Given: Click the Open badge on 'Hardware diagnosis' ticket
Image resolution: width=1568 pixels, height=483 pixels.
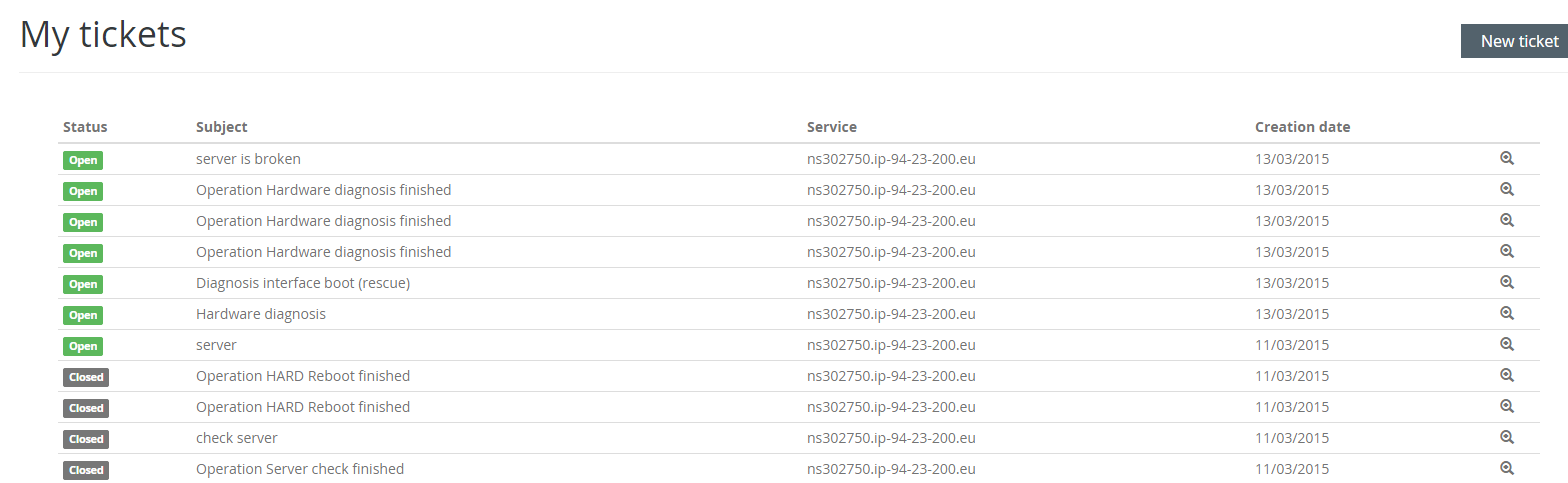Looking at the screenshot, I should [83, 315].
